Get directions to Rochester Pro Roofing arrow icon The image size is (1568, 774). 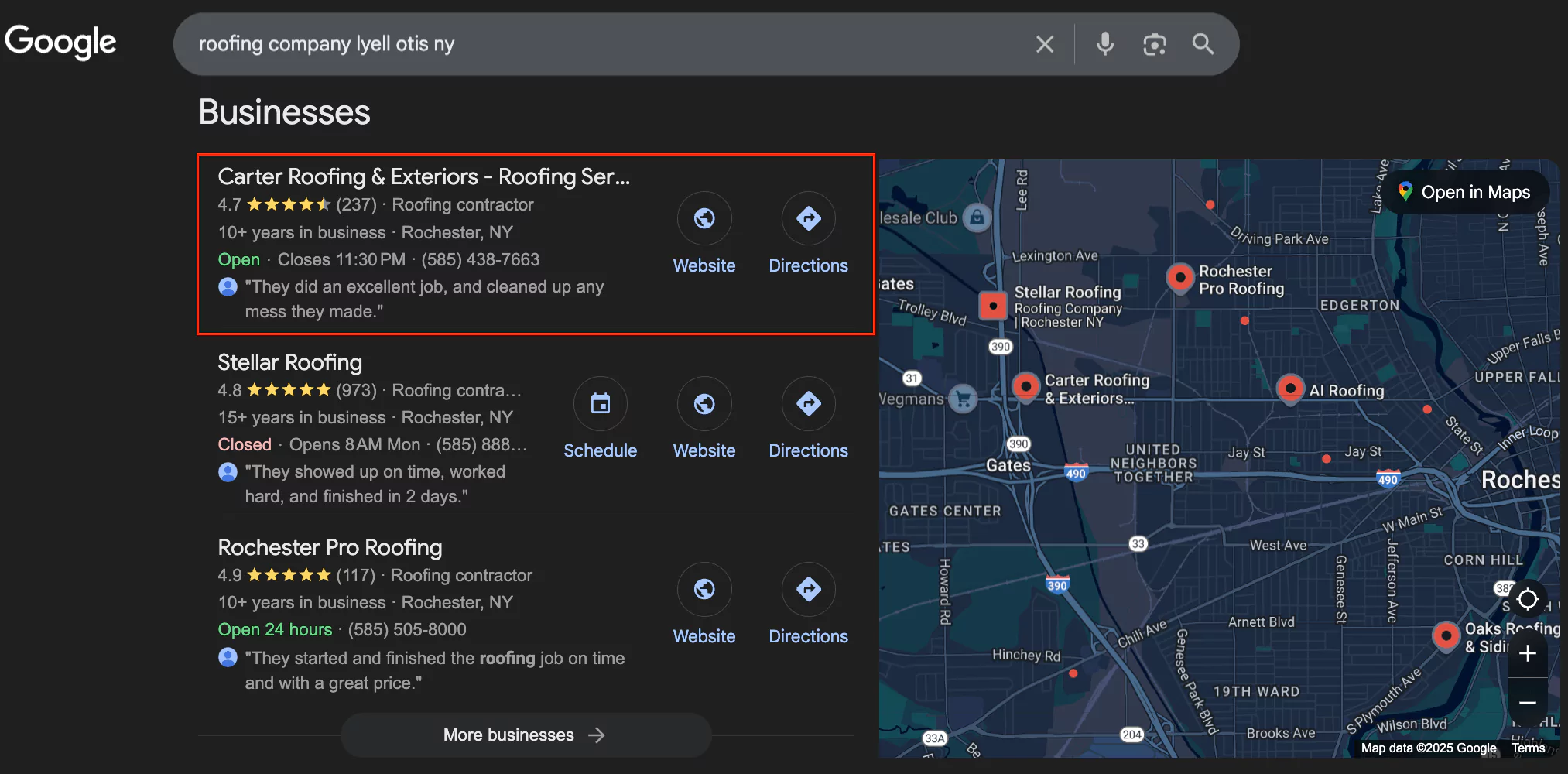tap(809, 589)
